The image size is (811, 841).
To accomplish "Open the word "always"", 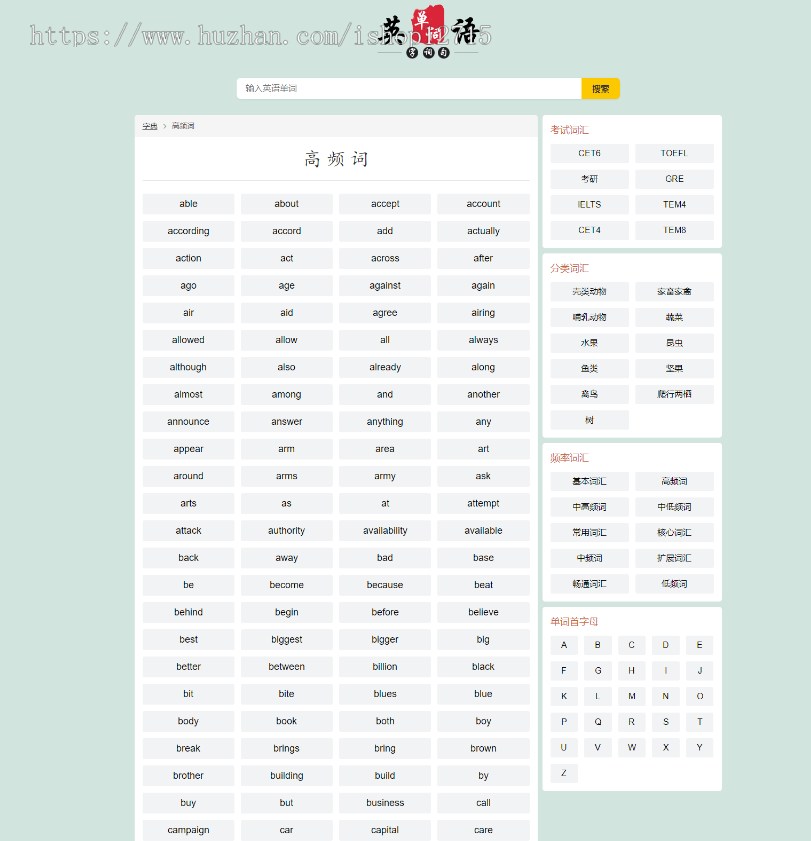I will pos(483,340).
